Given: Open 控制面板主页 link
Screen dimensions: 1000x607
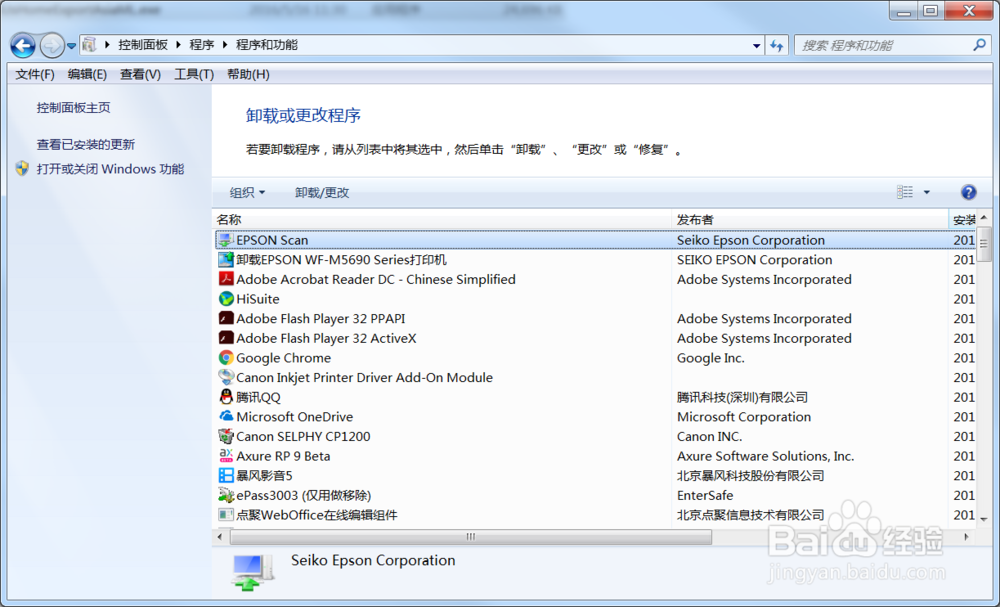Looking at the screenshot, I should pyautogui.click(x=73, y=108).
